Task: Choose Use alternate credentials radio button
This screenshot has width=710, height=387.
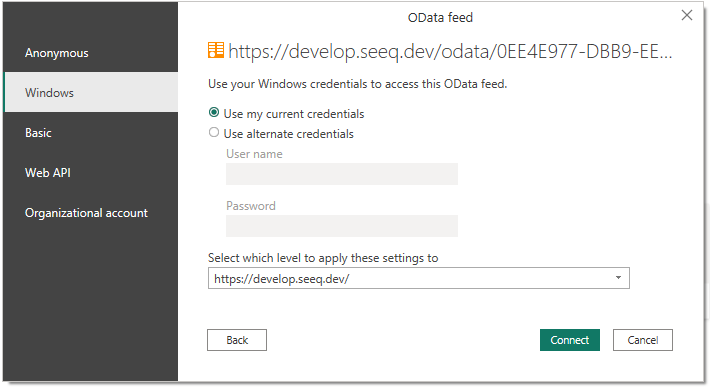Action: tap(214, 132)
